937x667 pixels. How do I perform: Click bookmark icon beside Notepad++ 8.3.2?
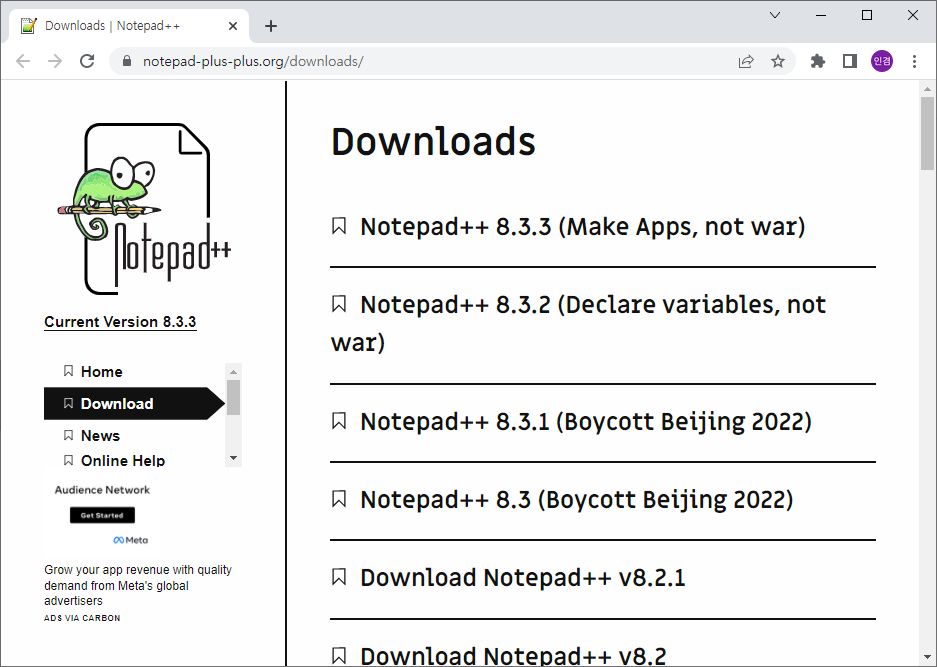[x=339, y=304]
